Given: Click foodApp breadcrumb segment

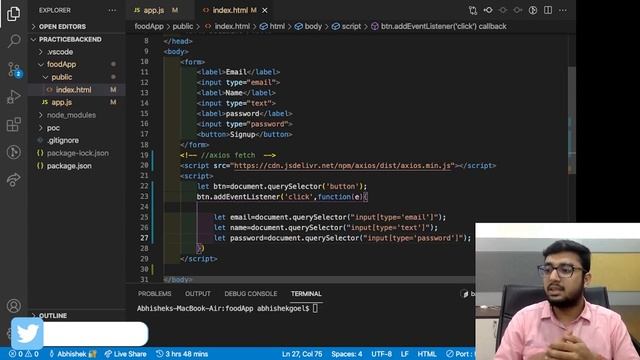Looking at the screenshot, I should point(149,26).
